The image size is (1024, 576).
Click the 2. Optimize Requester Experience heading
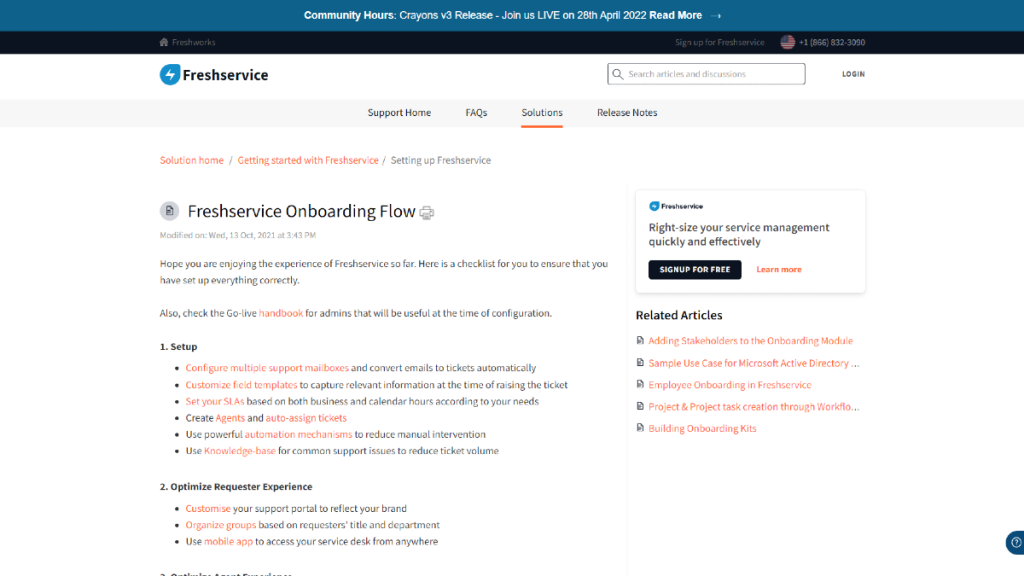236,487
